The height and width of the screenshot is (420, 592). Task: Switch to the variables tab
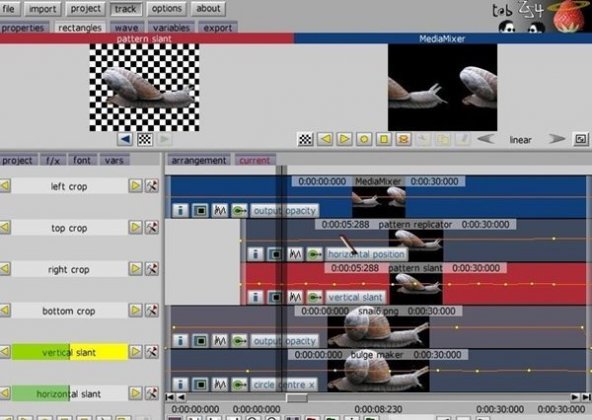pos(171,28)
